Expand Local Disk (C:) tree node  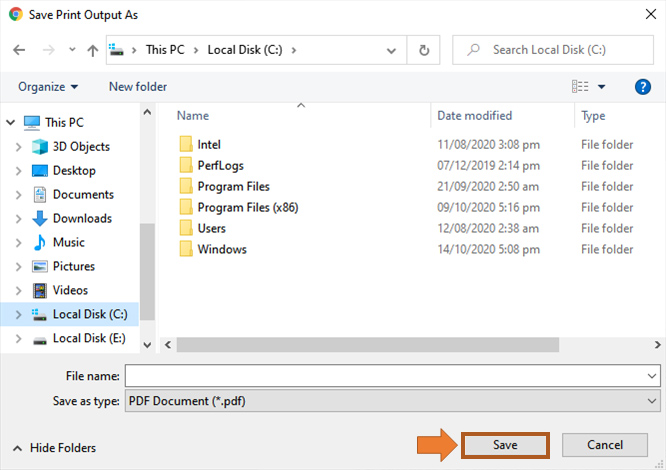(x=18, y=315)
